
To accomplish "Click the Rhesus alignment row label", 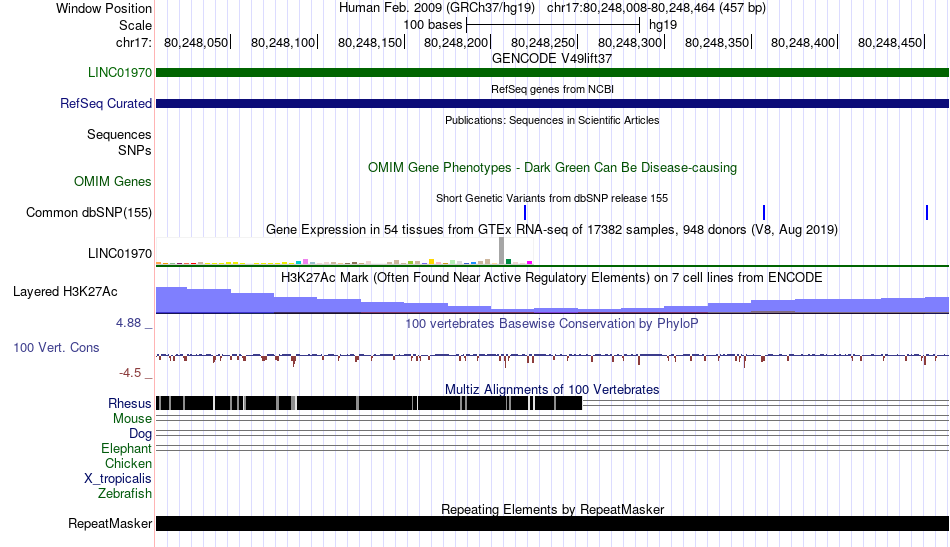I will (130, 403).
